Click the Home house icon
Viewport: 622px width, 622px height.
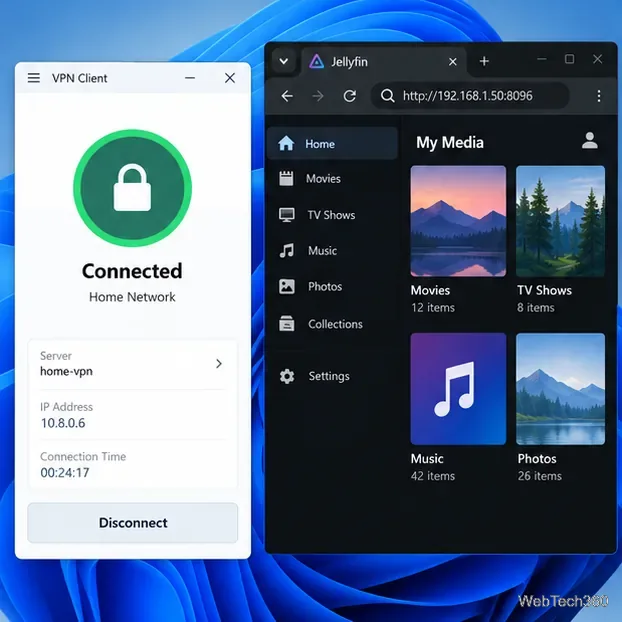click(286, 143)
